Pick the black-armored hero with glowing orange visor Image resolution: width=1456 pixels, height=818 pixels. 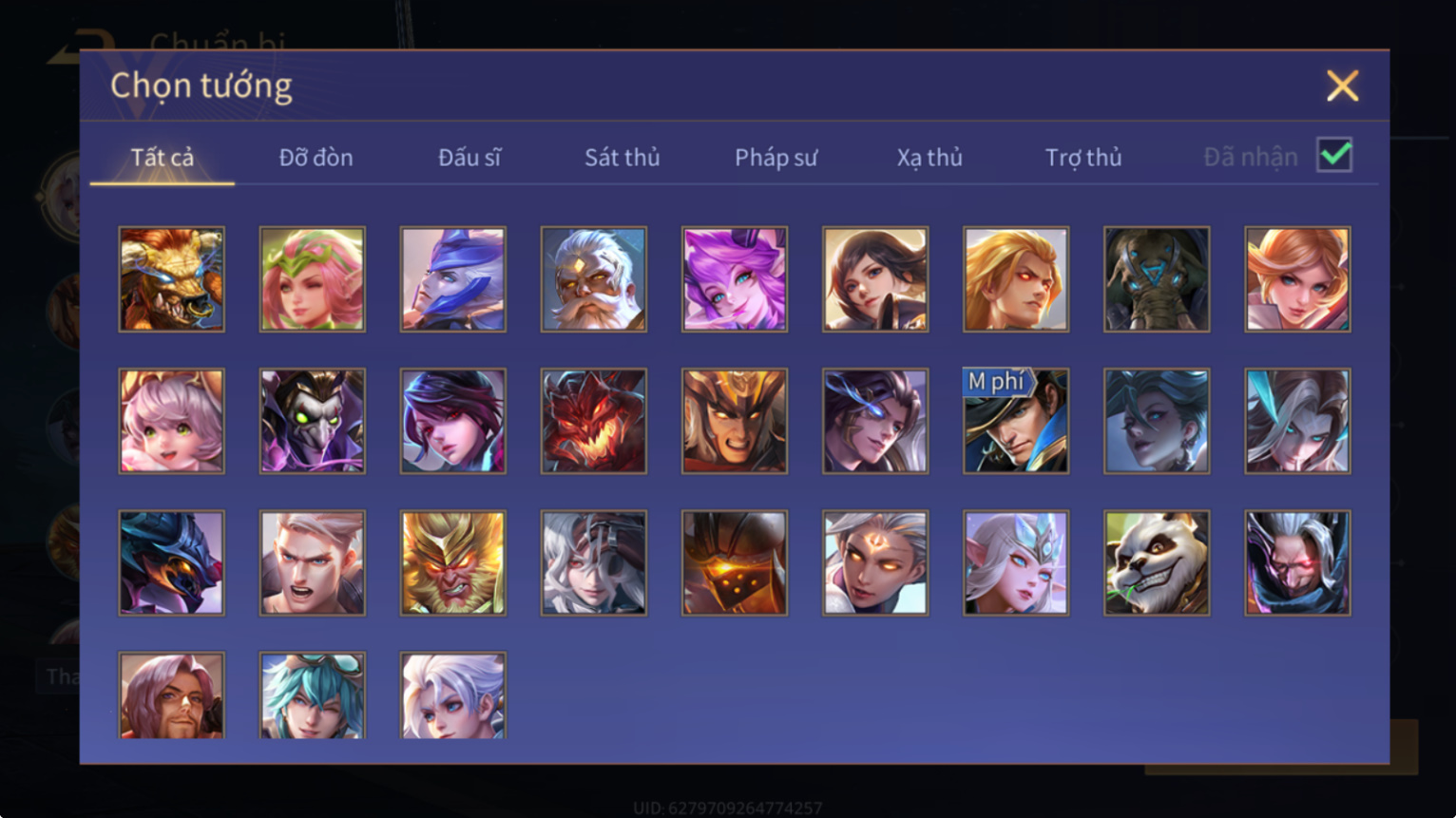click(x=735, y=563)
